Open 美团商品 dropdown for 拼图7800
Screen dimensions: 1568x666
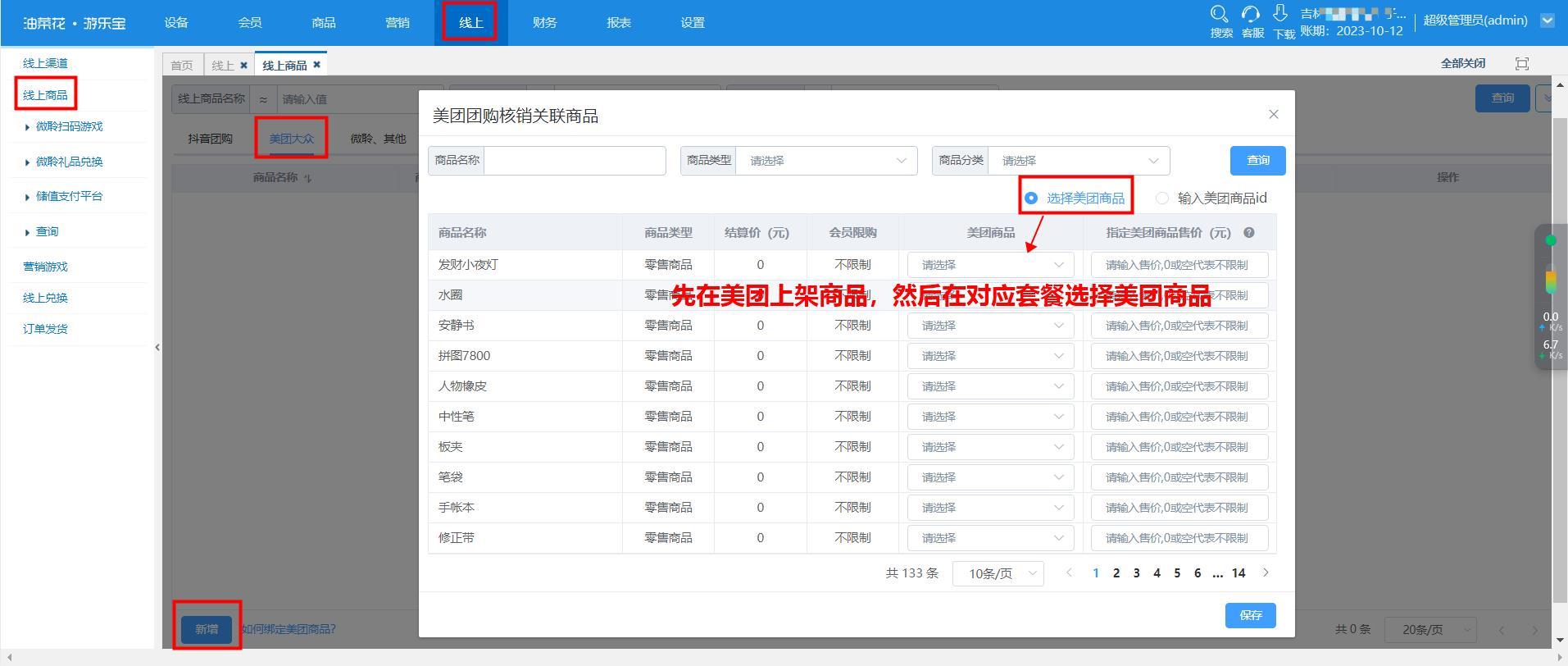click(x=990, y=356)
